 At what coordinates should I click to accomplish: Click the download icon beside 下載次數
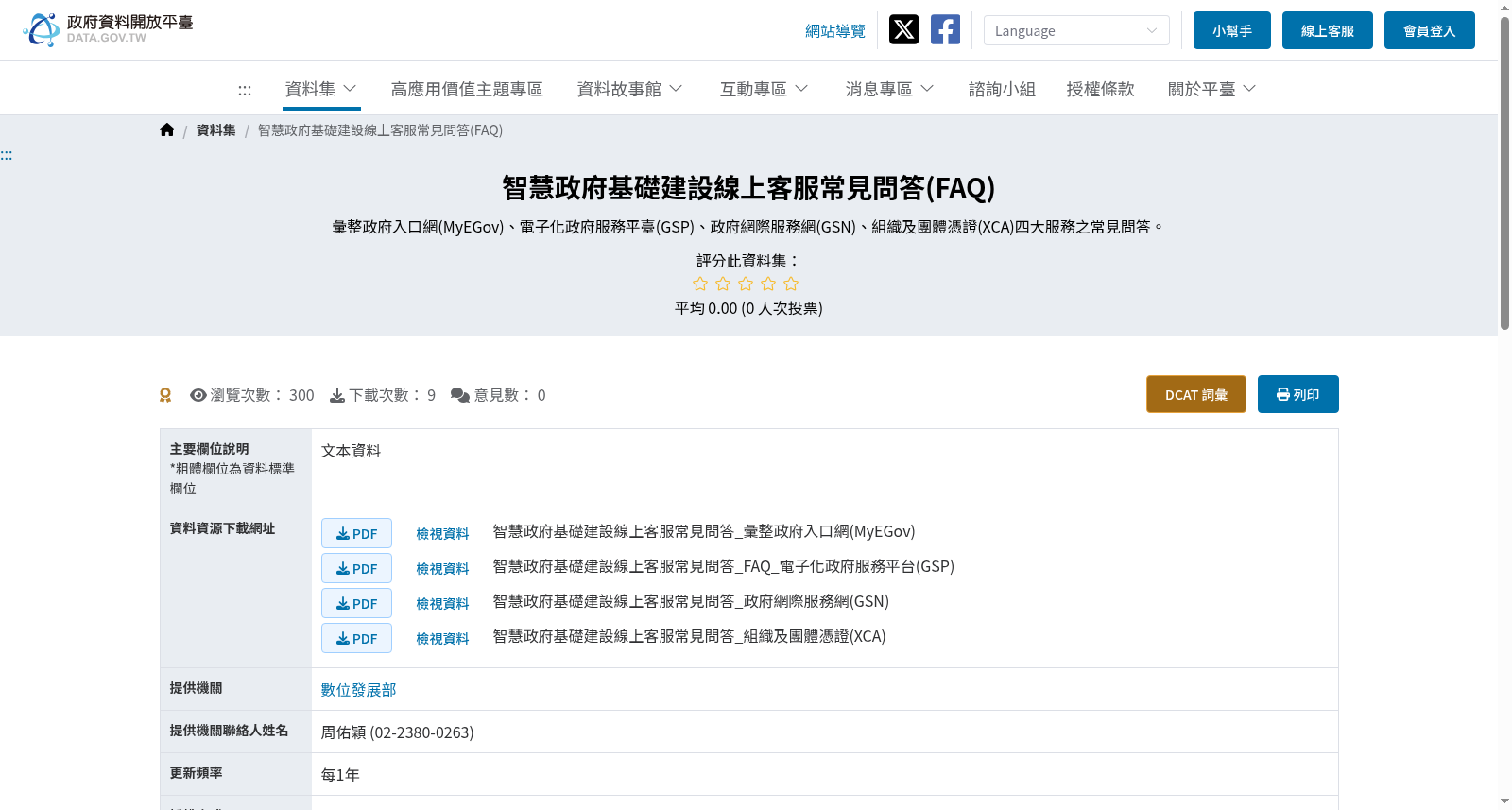[x=337, y=395]
